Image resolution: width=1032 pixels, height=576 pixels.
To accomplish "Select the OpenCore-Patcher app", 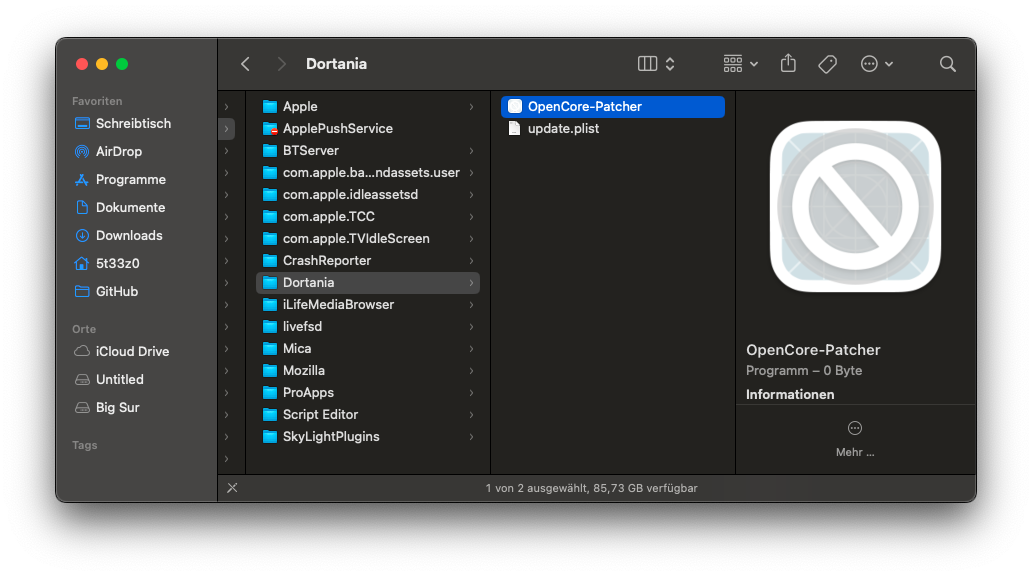I will tap(613, 107).
